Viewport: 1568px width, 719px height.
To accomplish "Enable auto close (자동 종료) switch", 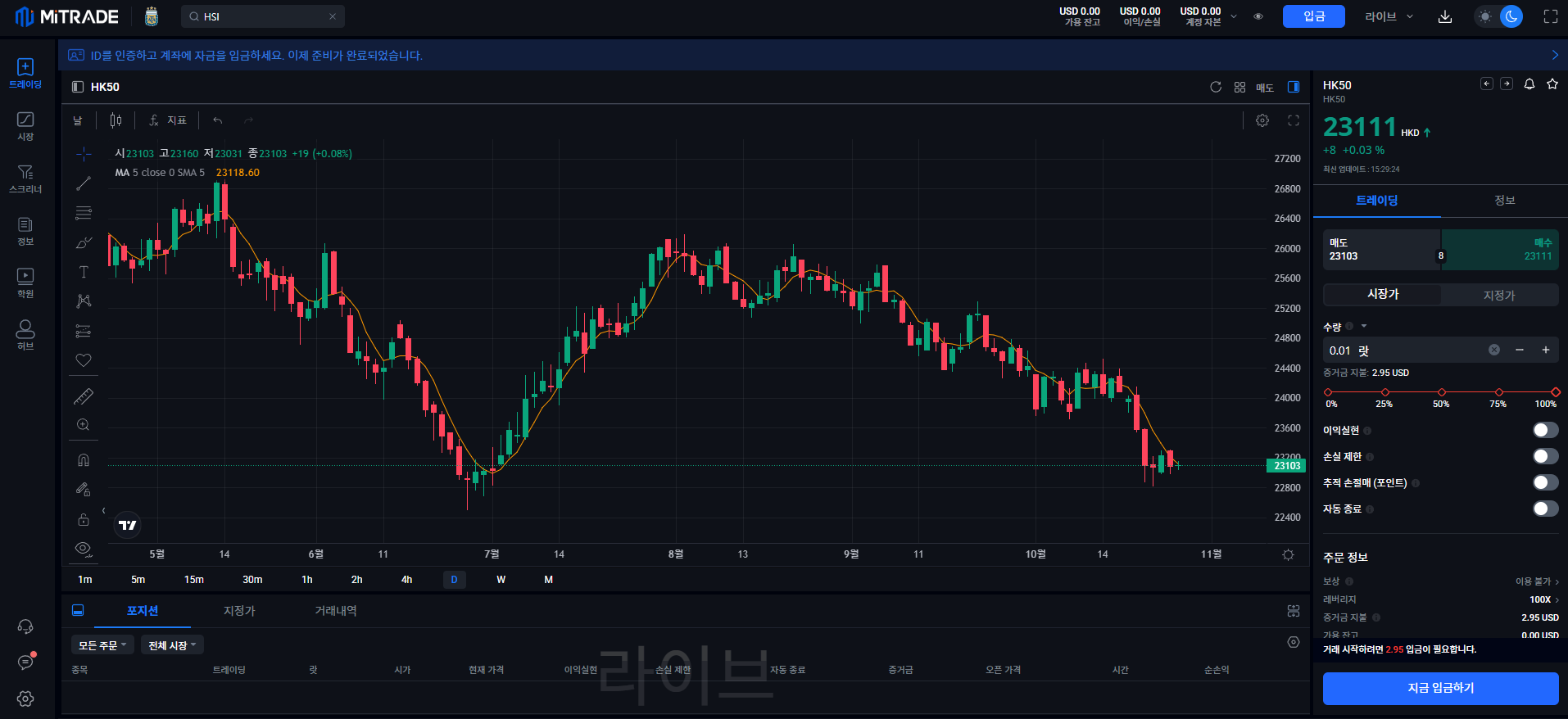I will pos(1545,509).
